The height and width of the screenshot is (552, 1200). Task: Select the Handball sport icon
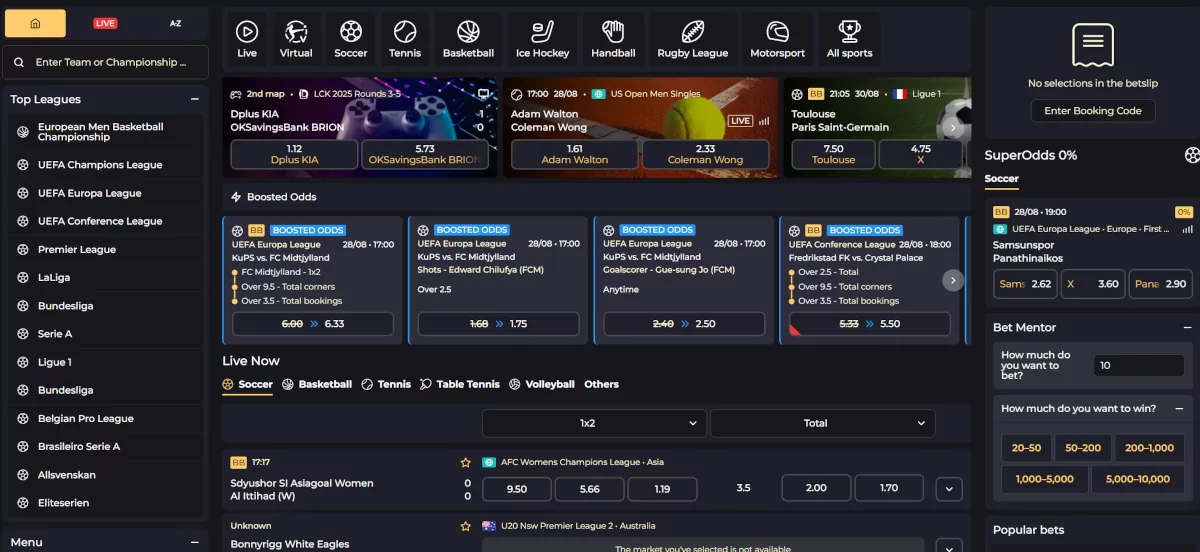coord(613,39)
